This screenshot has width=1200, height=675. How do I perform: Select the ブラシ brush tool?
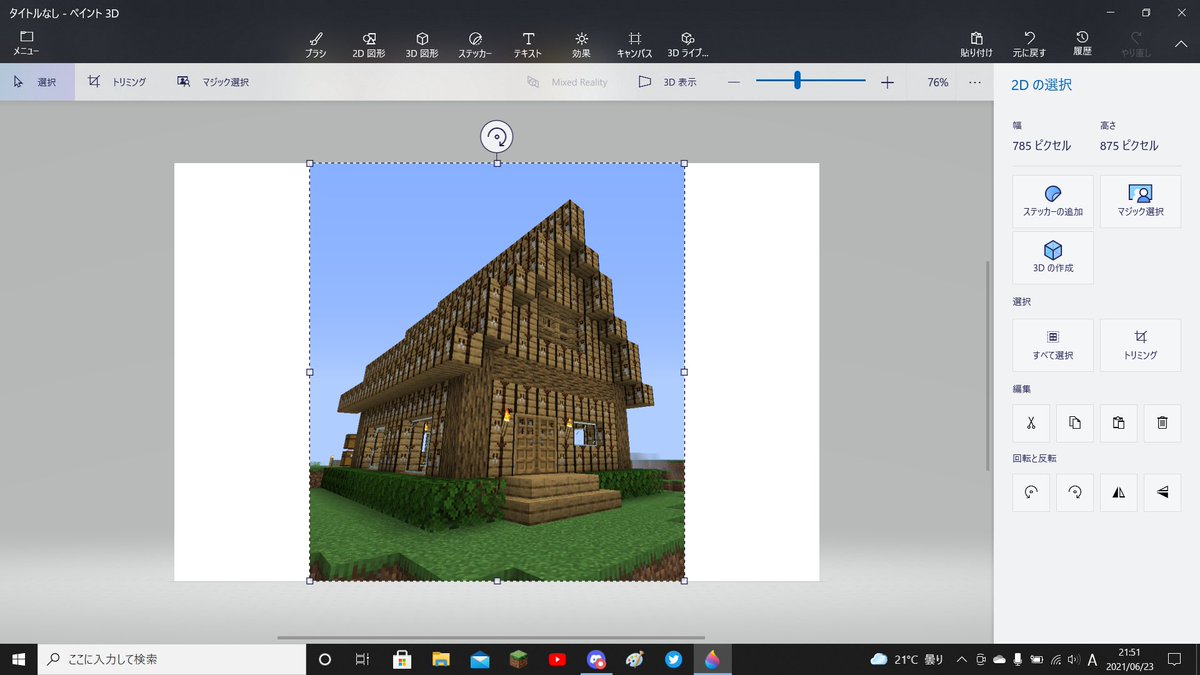[316, 44]
